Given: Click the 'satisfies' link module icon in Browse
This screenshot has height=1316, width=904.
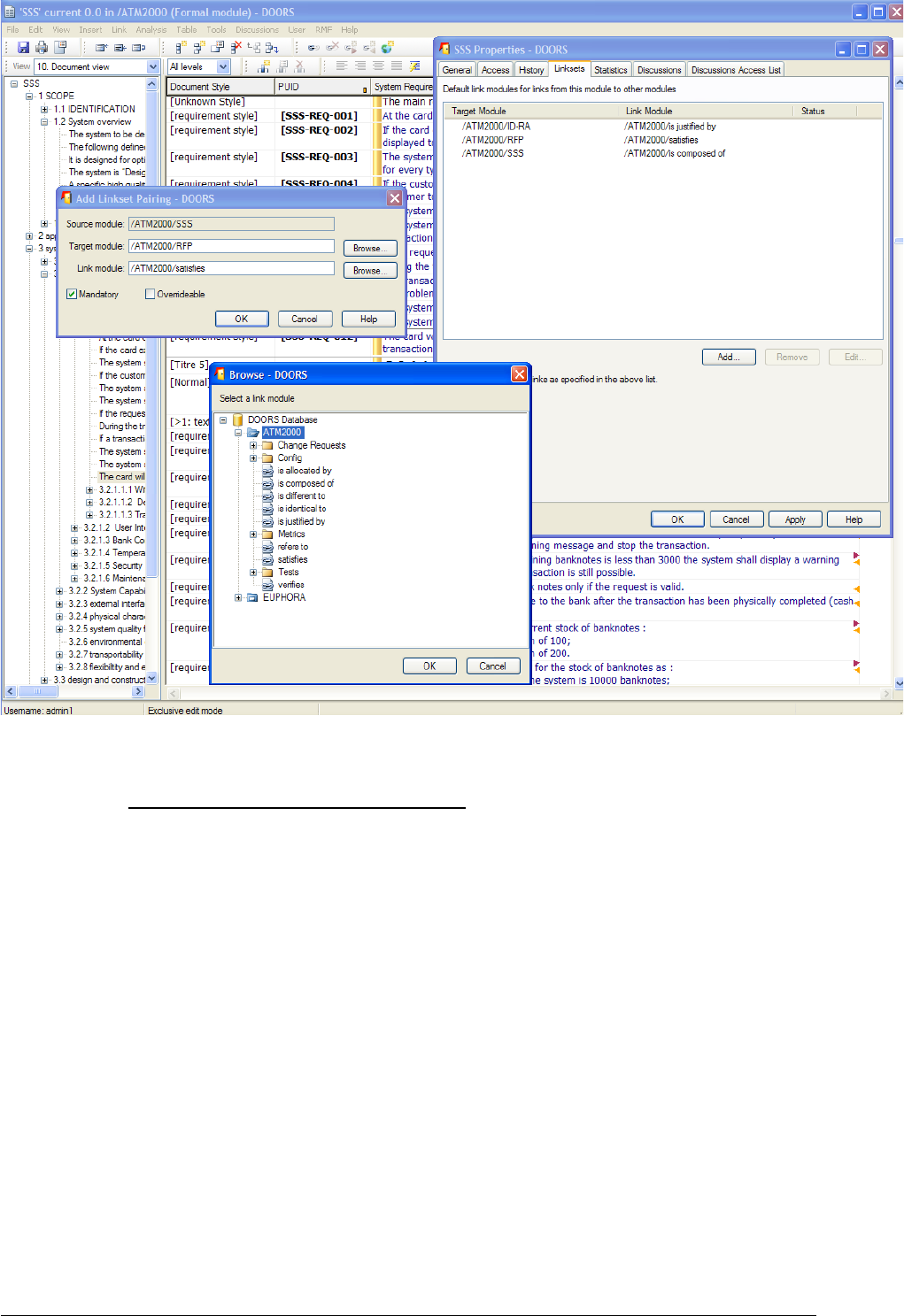Looking at the screenshot, I should [x=267, y=559].
